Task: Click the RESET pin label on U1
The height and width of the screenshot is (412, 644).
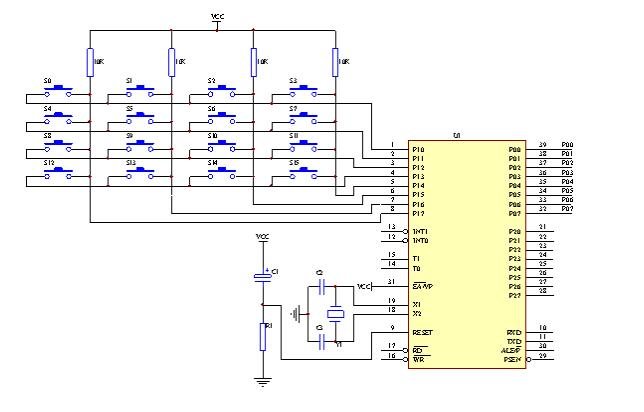Action: (x=424, y=331)
